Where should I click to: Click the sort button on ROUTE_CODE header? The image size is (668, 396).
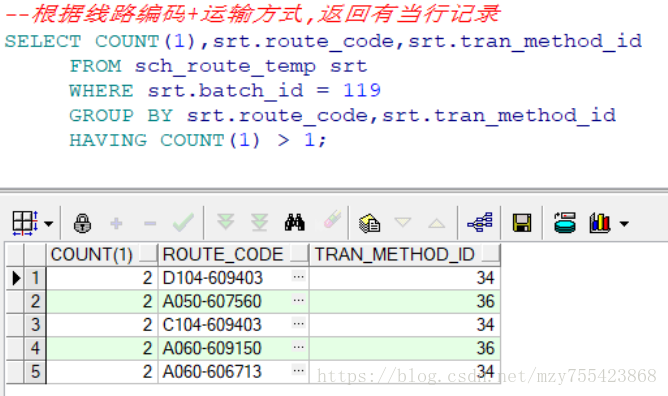pyautogui.click(x=299, y=254)
